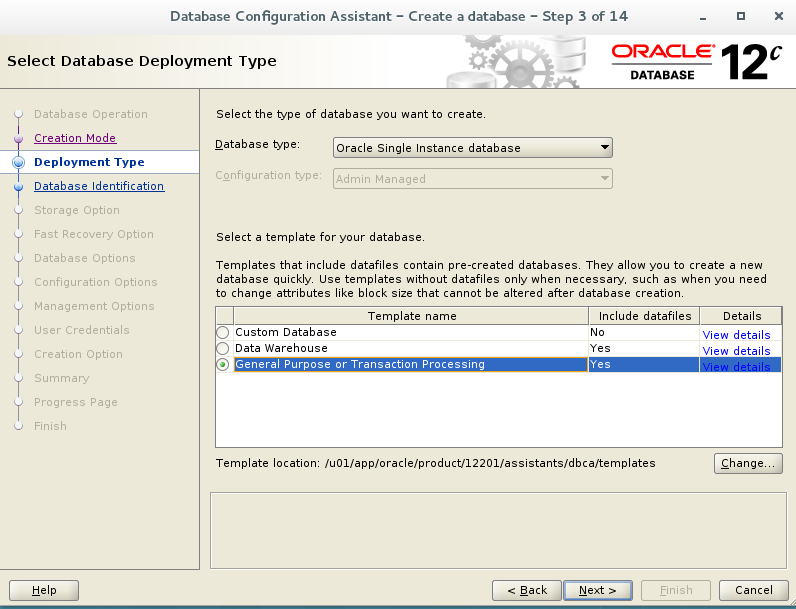Viewport: 796px width, 609px height.
Task: Maximize the Database Configuration Assistant window
Action: [741, 16]
